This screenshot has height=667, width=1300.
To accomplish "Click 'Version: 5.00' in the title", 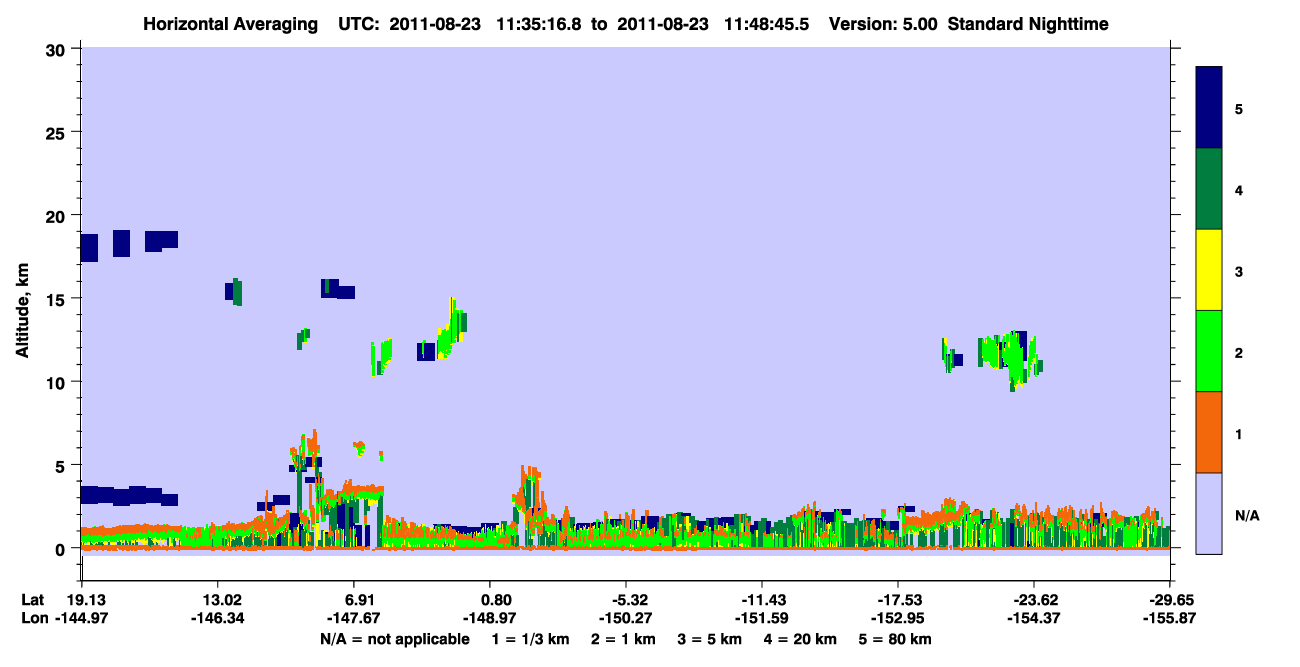I will point(883,23).
